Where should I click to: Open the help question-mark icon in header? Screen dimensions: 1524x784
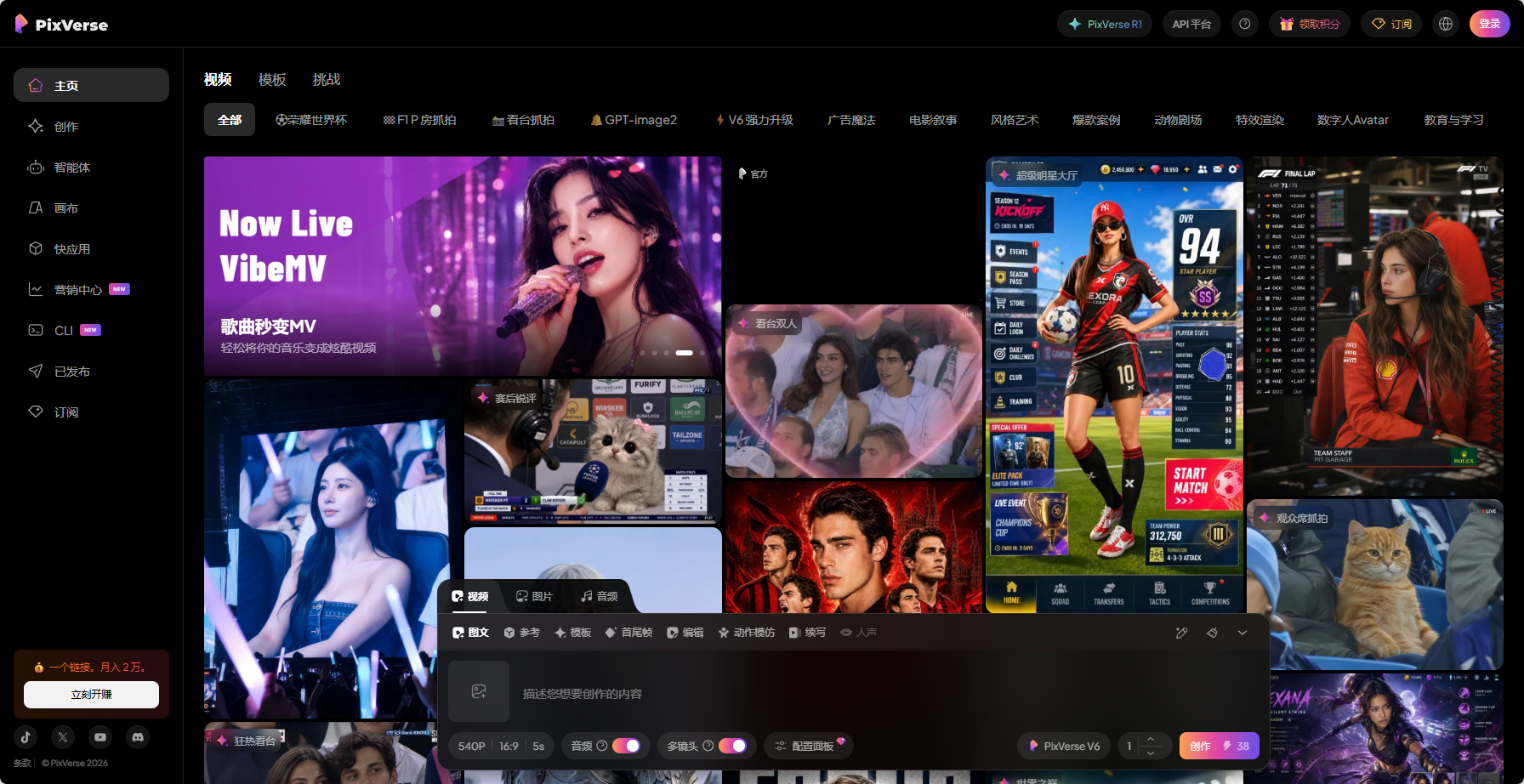click(x=1245, y=24)
